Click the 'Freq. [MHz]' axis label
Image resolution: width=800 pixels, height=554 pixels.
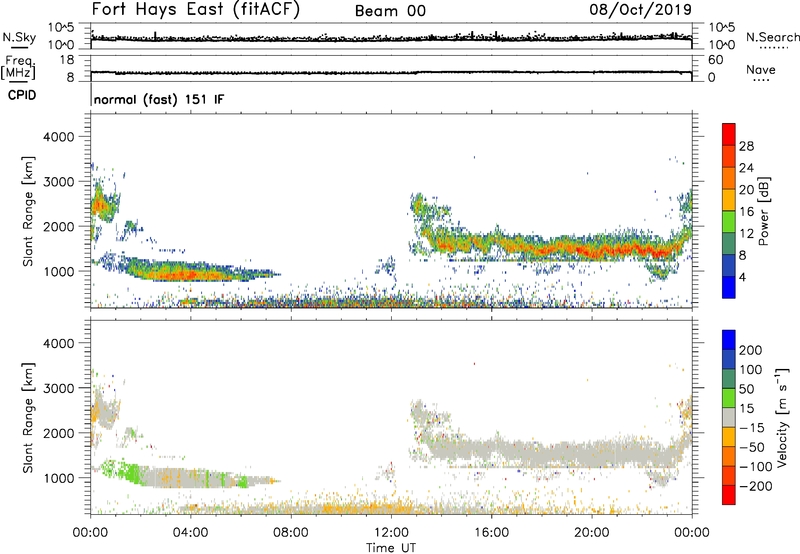pyautogui.click(x=18, y=68)
